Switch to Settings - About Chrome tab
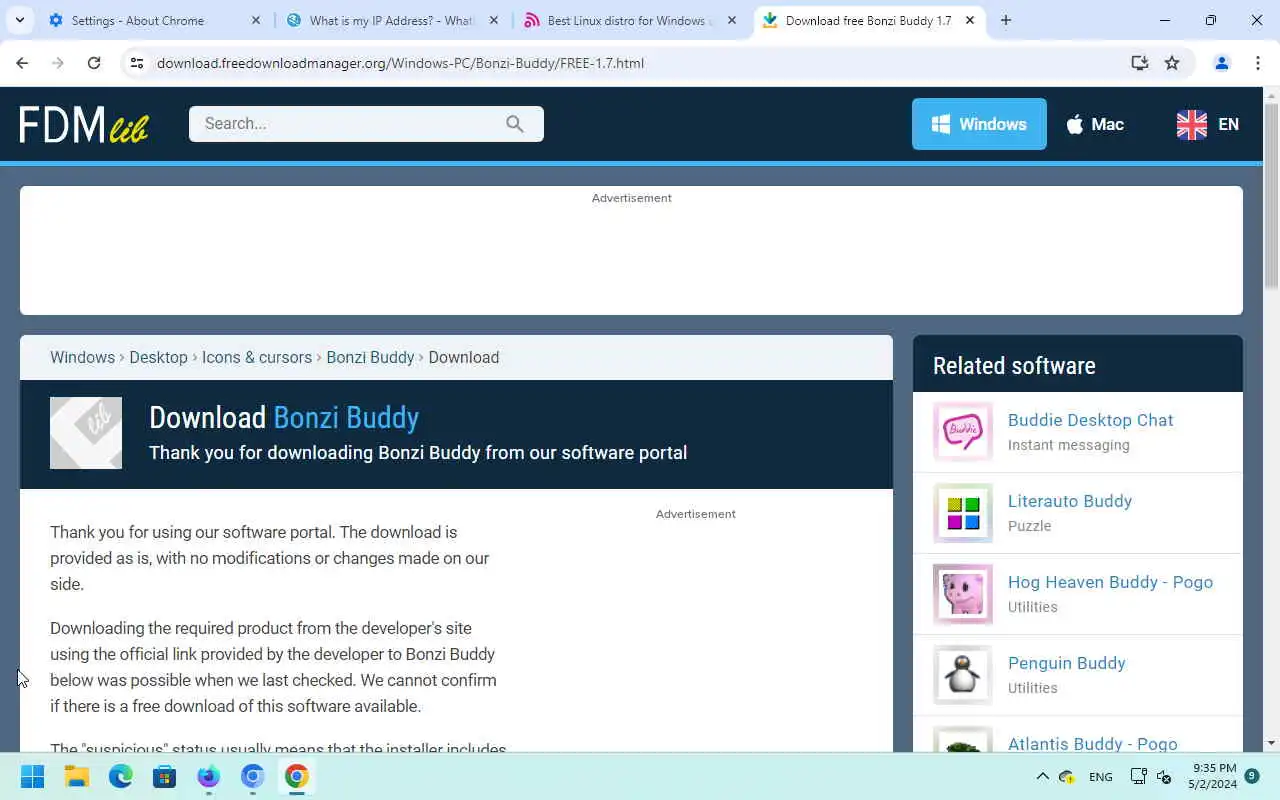This screenshot has width=1280, height=800. (x=155, y=20)
